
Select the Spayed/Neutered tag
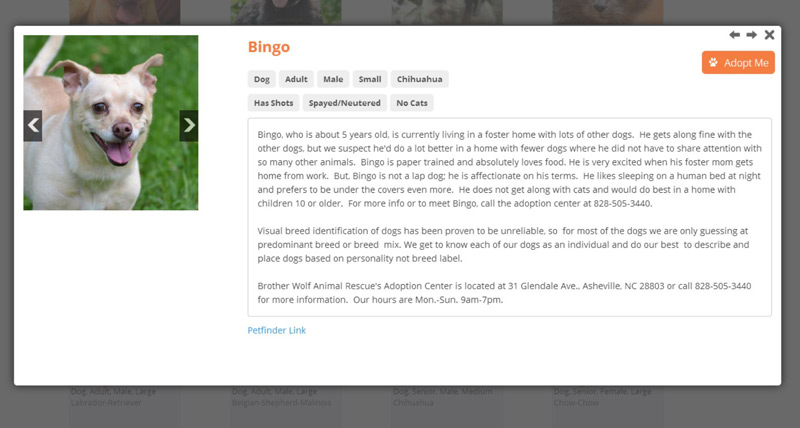pyautogui.click(x=344, y=103)
